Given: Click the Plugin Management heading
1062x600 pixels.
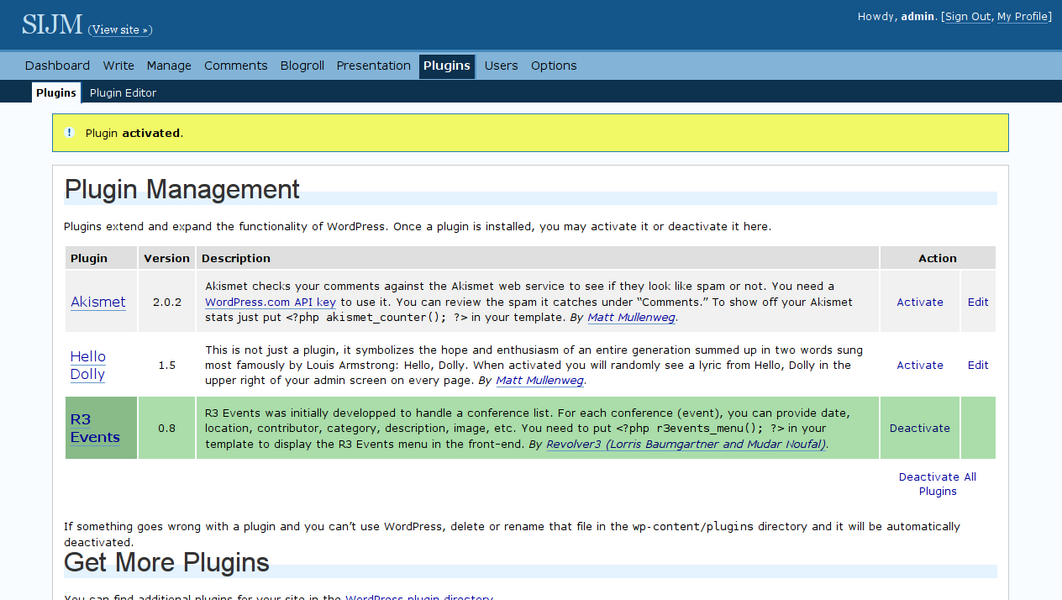Looking at the screenshot, I should tap(182, 190).
